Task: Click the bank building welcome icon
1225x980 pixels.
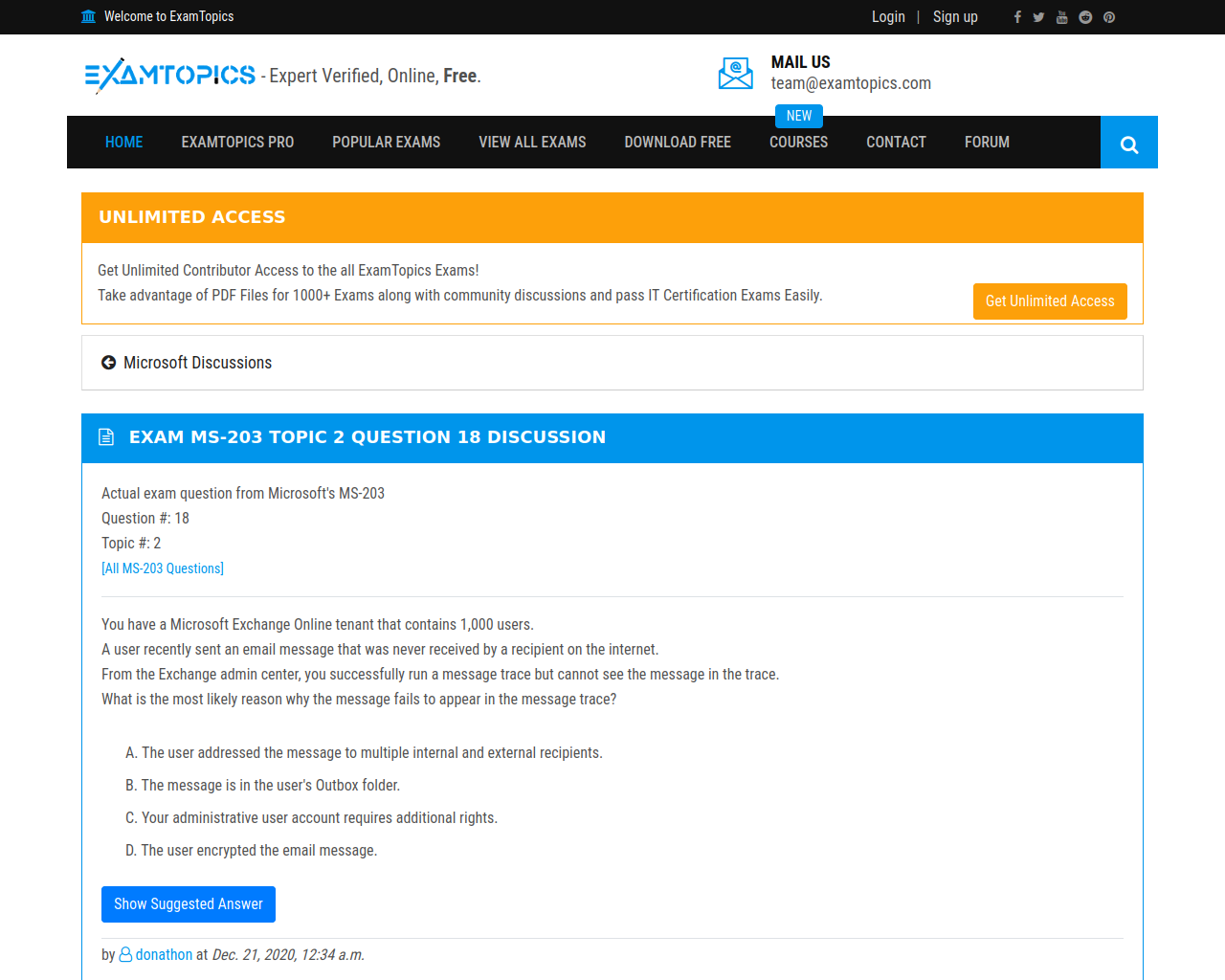Action: click(x=89, y=16)
